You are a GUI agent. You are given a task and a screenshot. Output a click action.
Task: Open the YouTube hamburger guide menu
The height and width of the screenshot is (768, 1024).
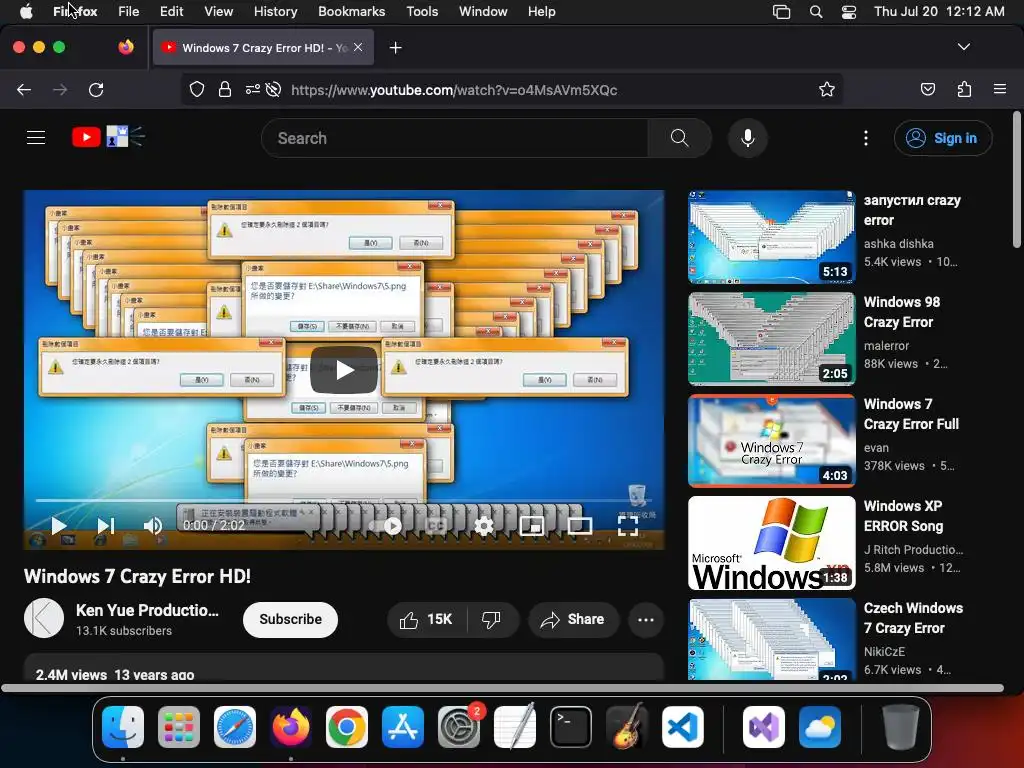36,138
